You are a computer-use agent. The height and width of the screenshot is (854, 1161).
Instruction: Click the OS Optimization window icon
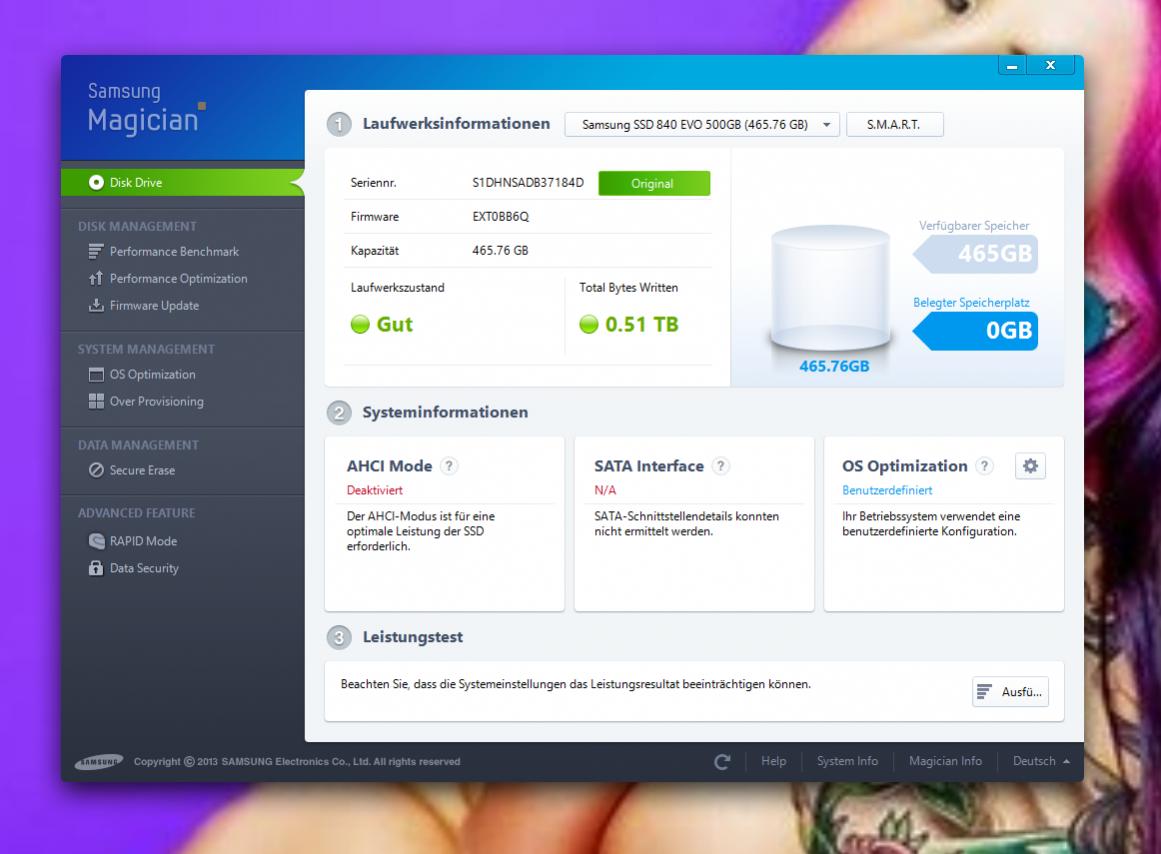point(96,375)
